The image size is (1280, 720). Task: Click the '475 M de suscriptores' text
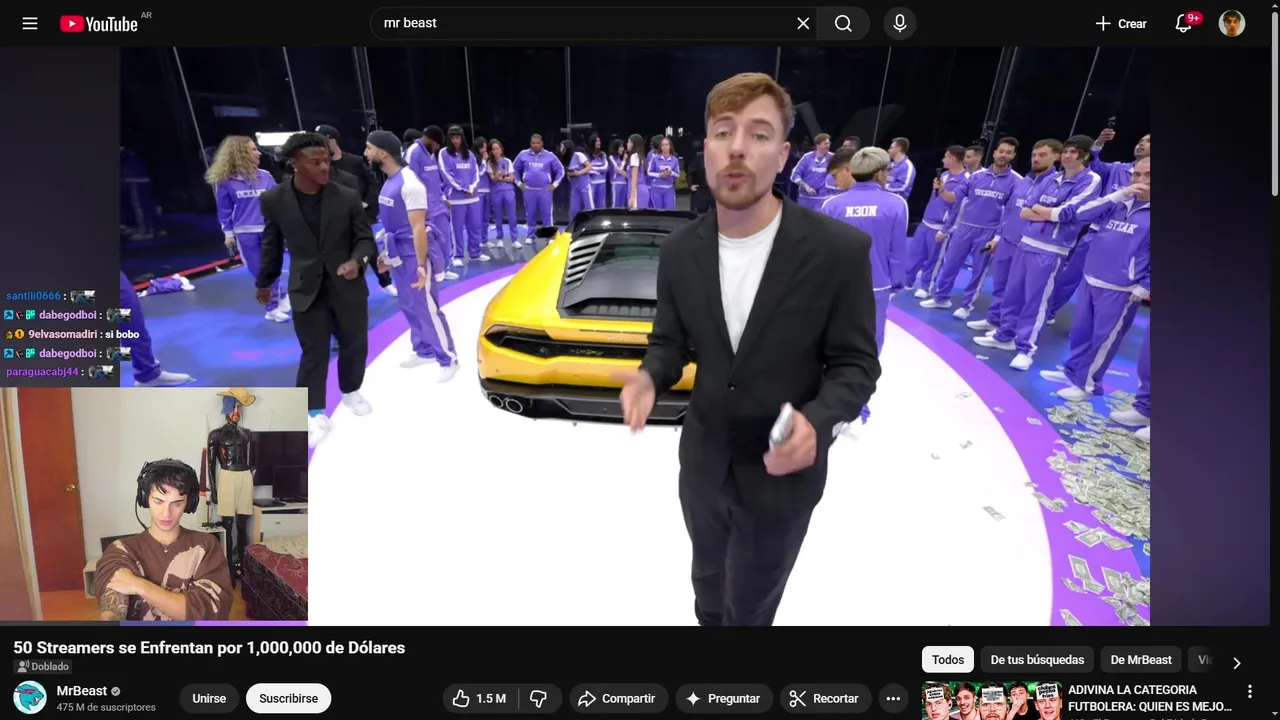point(106,707)
